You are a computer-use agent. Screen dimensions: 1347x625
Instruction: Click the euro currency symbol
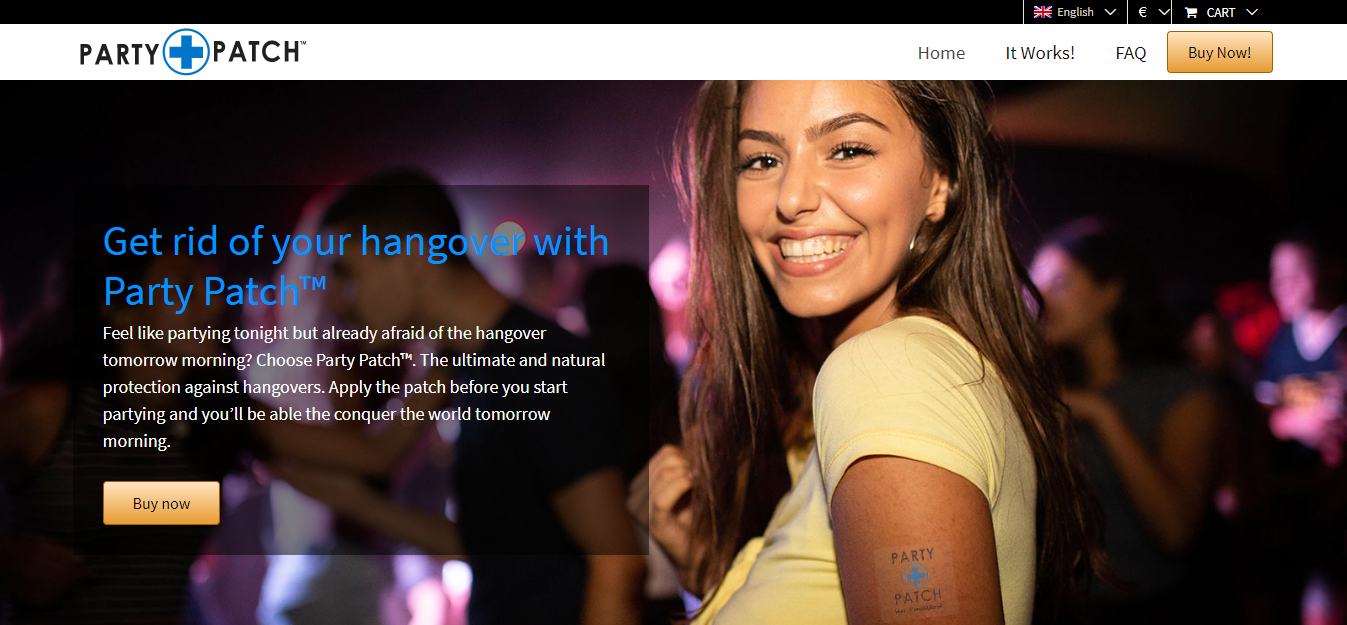click(x=1142, y=12)
